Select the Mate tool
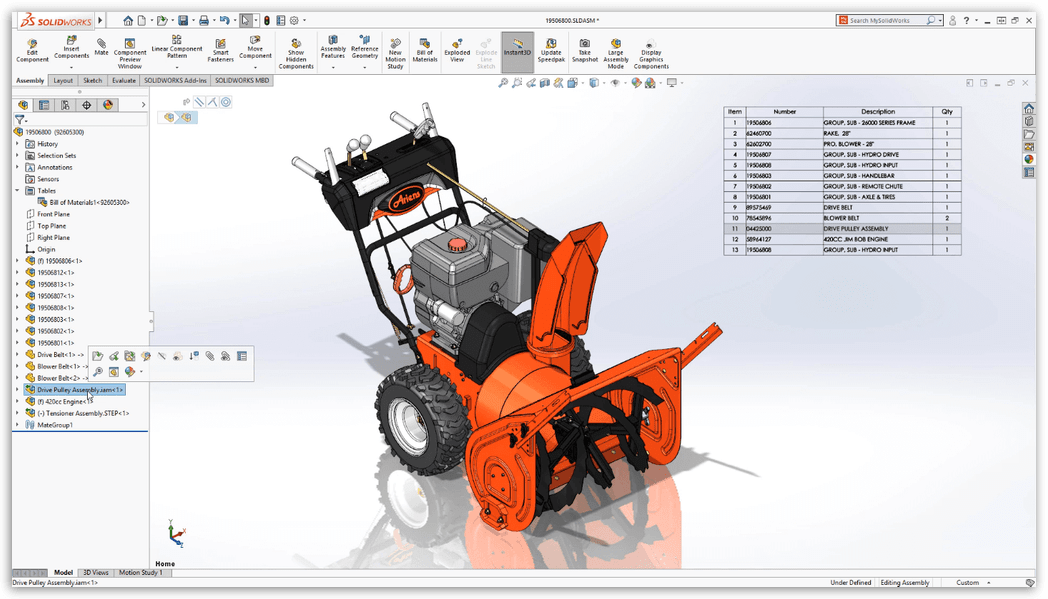The height and width of the screenshot is (599, 1048). pyautogui.click(x=101, y=46)
